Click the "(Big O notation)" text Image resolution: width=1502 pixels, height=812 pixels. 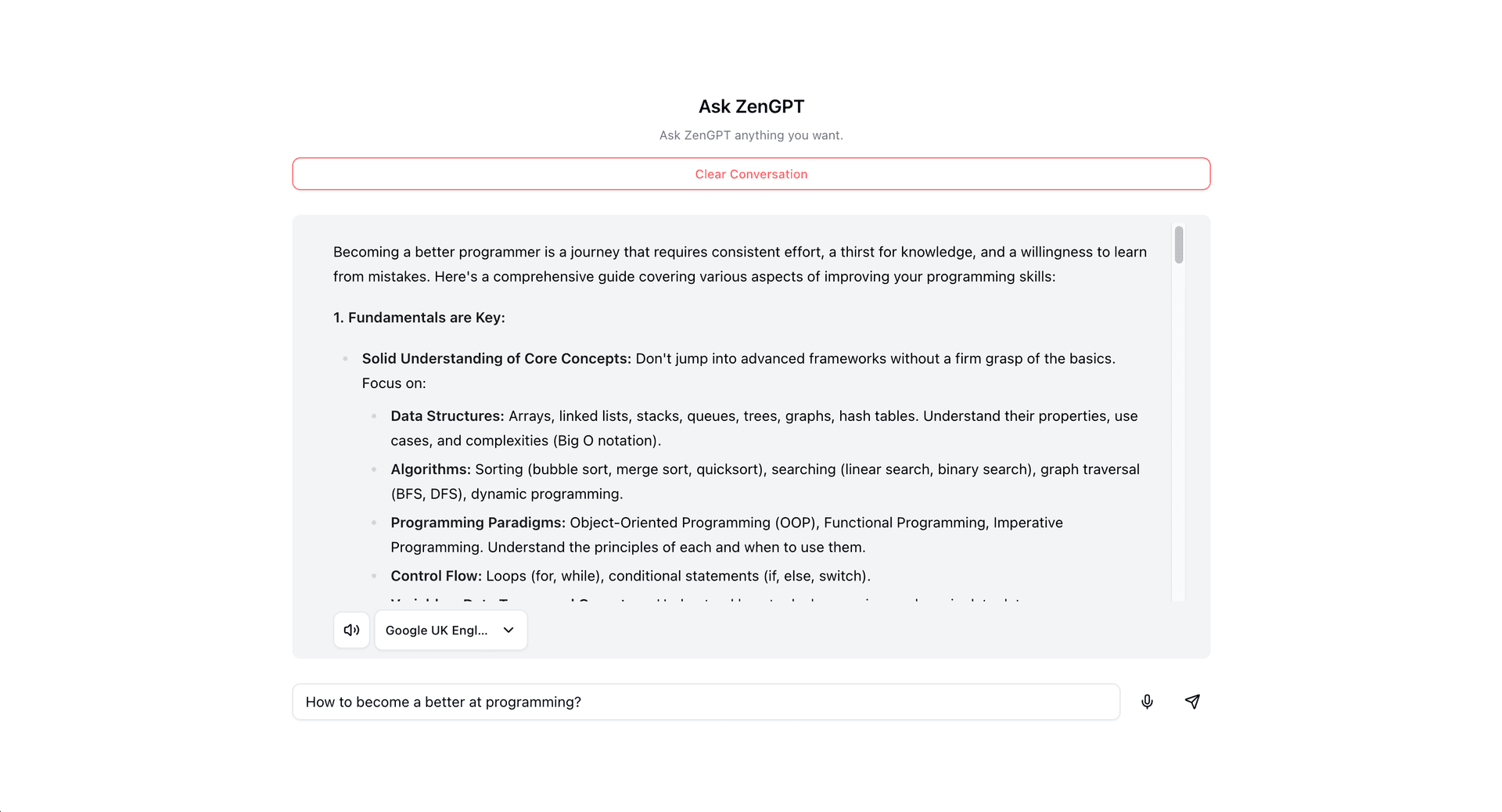[607, 440]
